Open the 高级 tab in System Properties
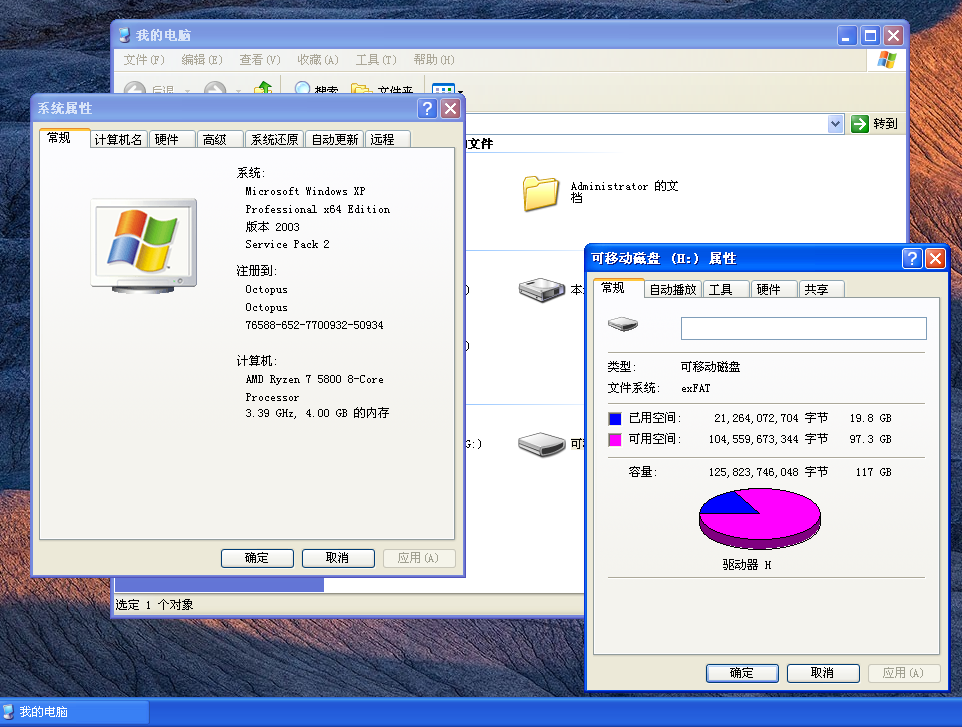The height and width of the screenshot is (727, 962). click(220, 140)
